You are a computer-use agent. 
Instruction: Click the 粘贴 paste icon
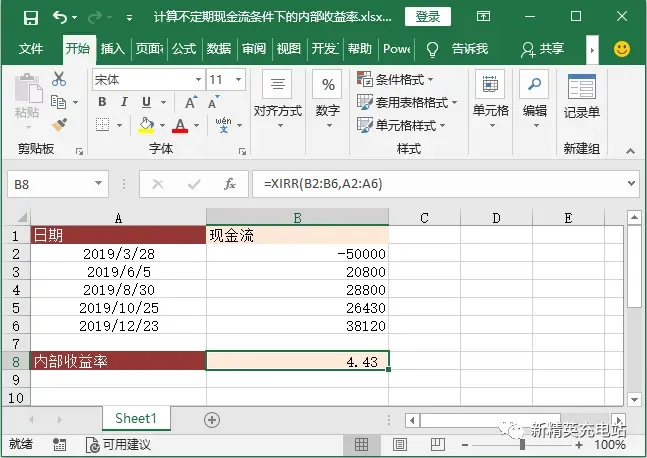(28, 88)
